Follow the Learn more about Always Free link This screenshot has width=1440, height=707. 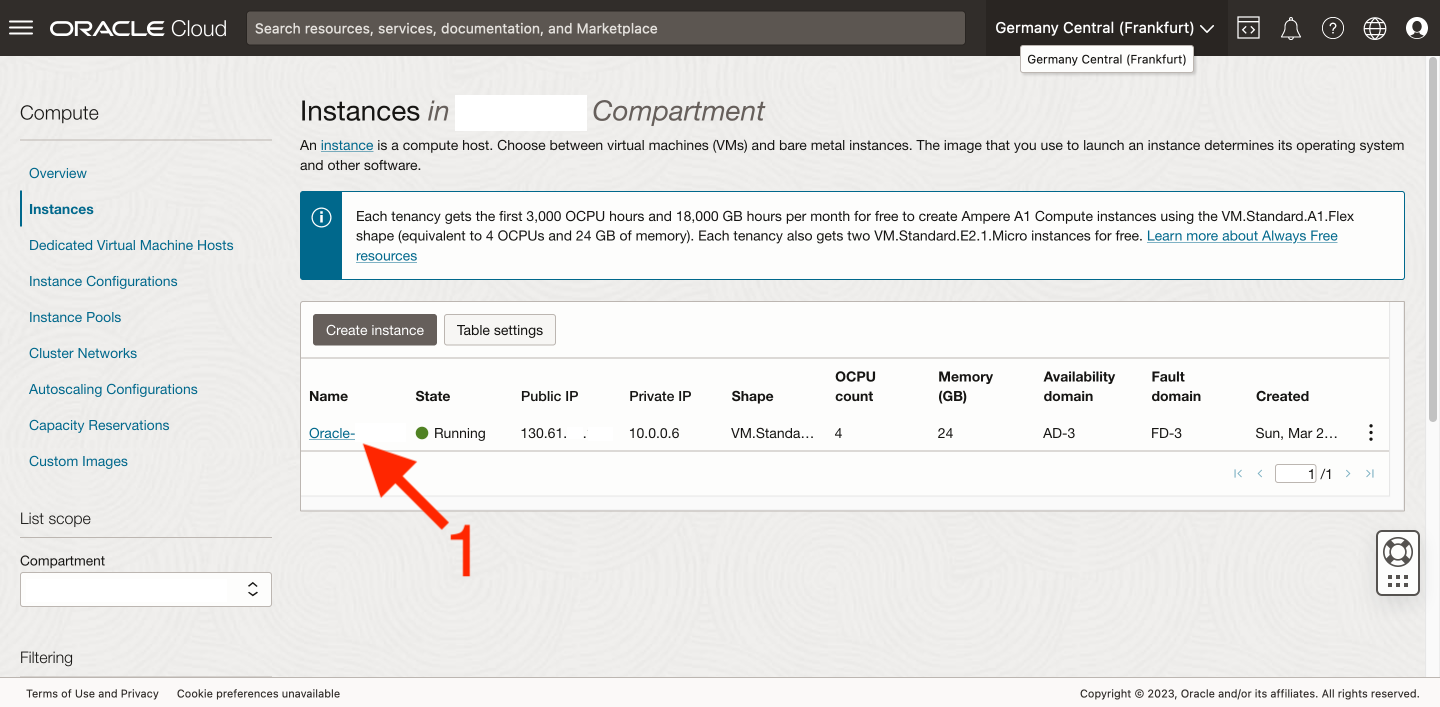click(1241, 236)
